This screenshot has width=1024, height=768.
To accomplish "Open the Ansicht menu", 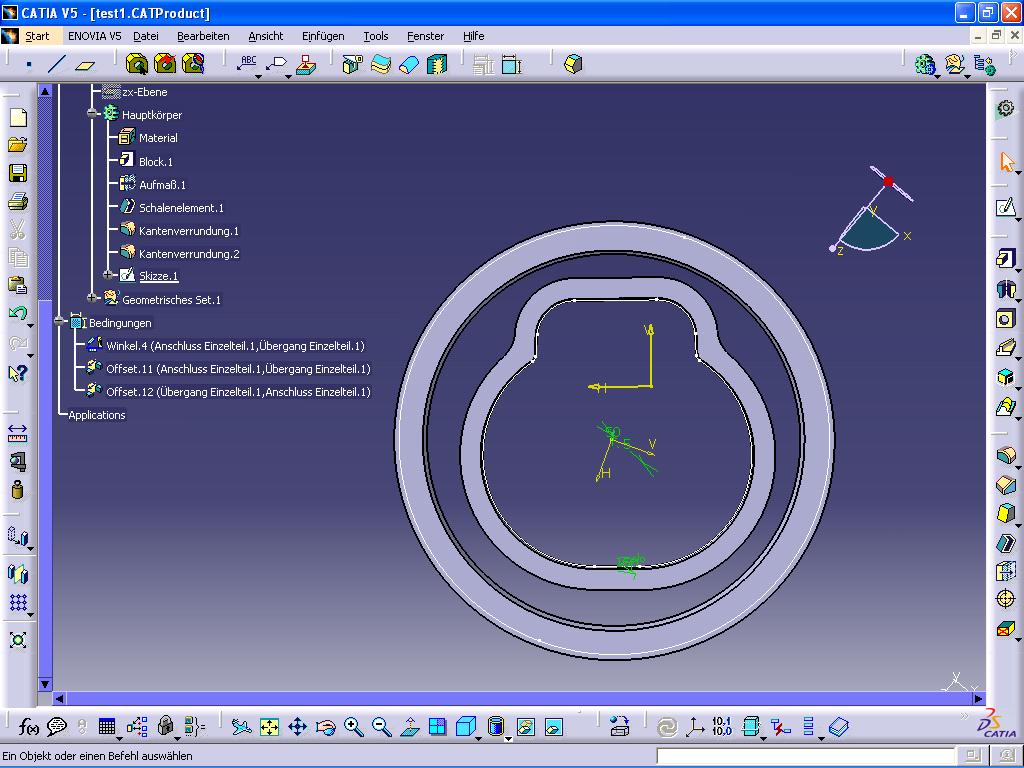I will click(266, 37).
